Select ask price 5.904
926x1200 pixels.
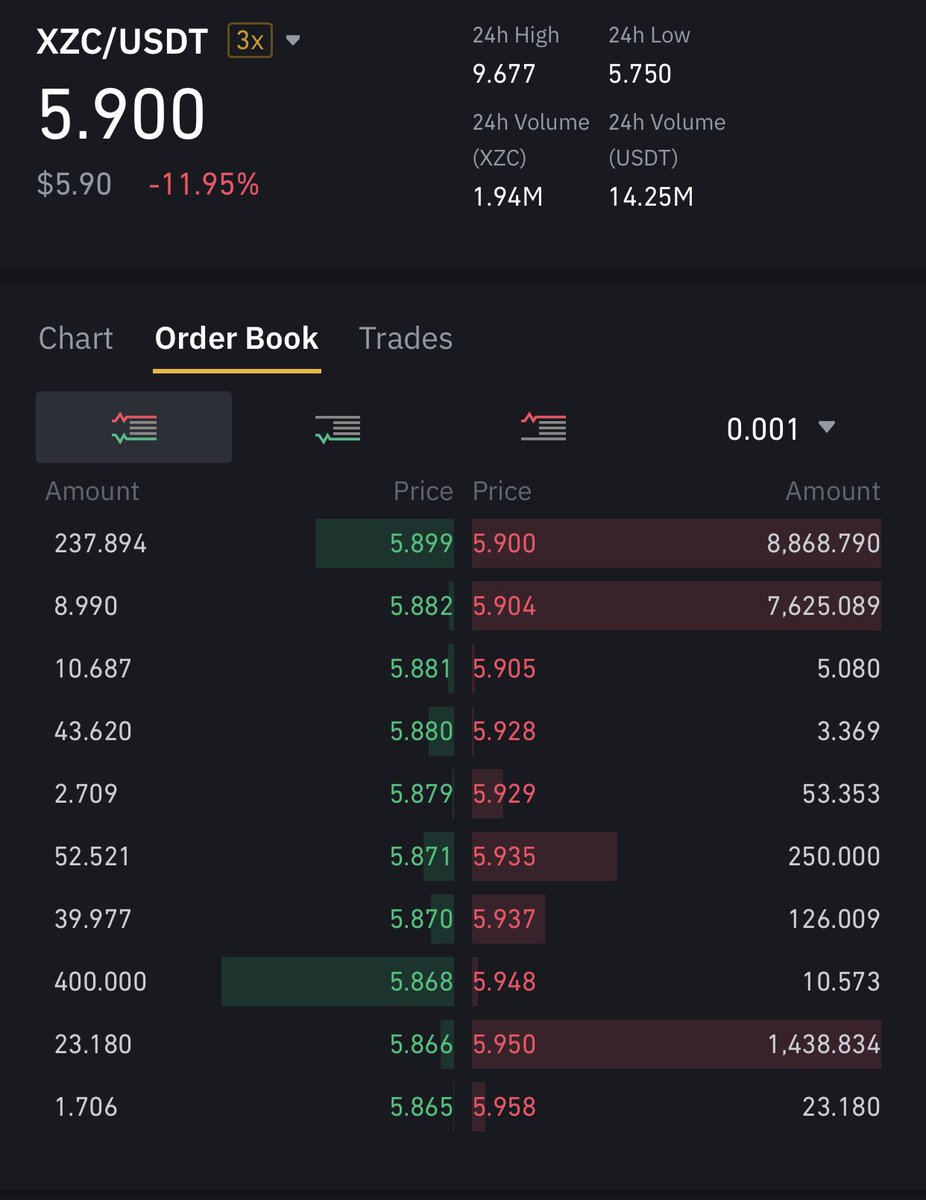tap(504, 606)
